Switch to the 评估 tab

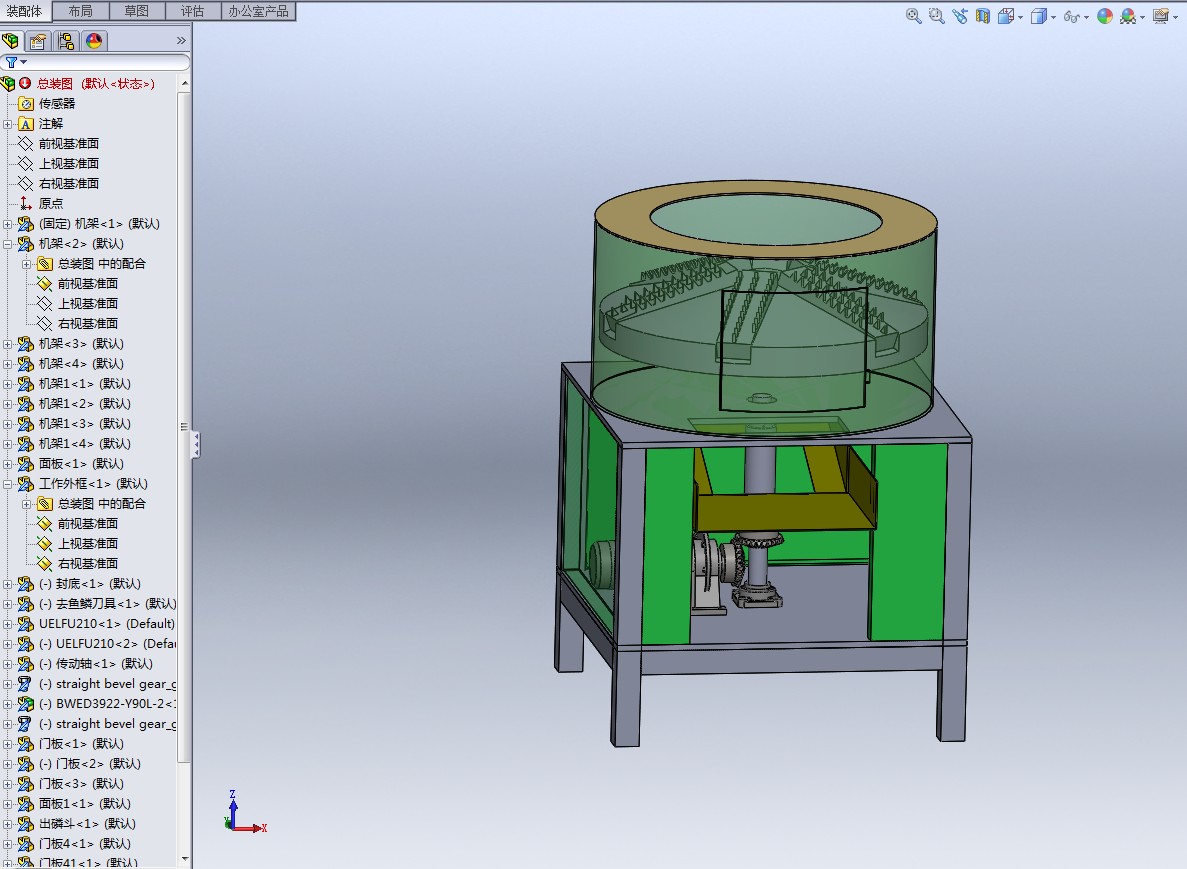[193, 11]
